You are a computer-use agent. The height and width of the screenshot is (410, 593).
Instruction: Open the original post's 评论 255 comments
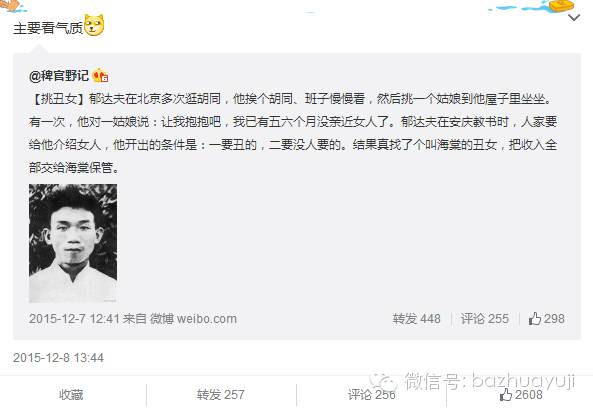pyautogui.click(x=484, y=319)
